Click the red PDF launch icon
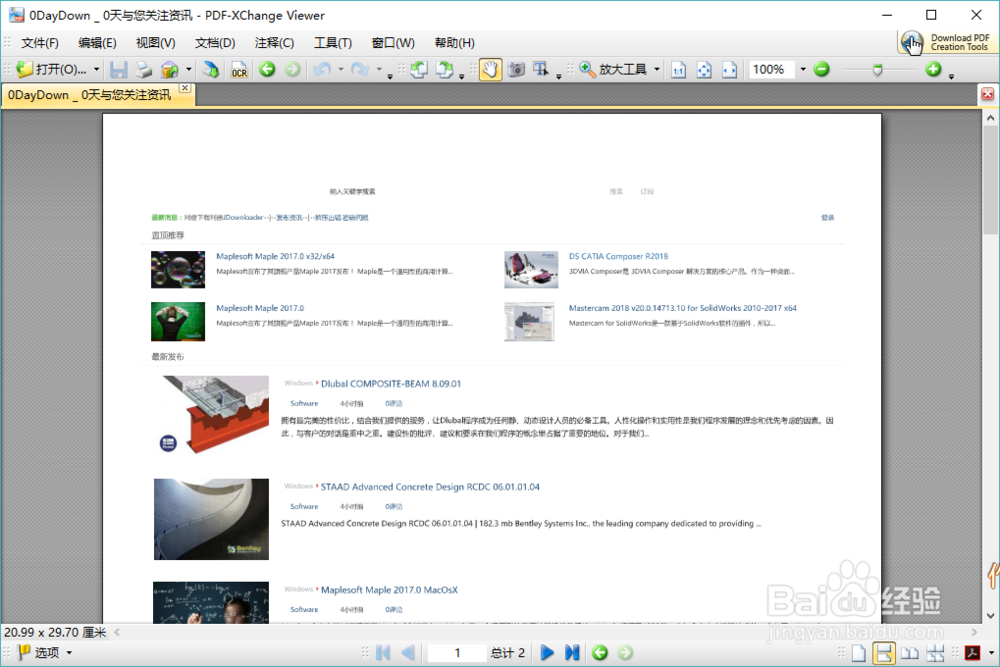The image size is (1000, 667). coord(973,652)
